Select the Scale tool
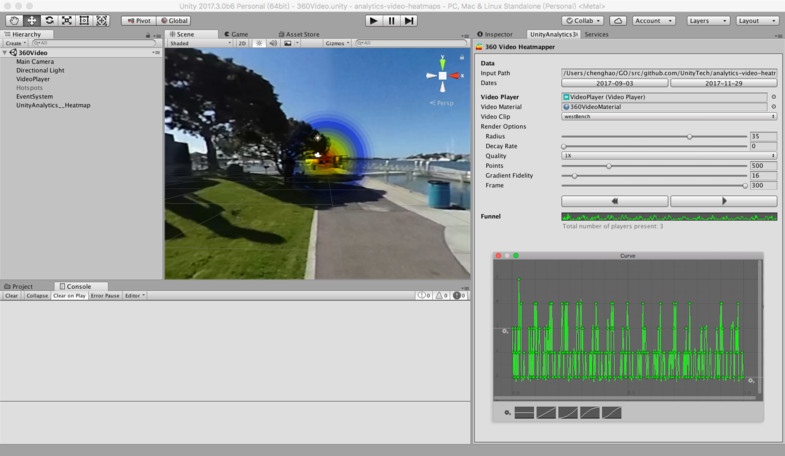 coord(67,21)
